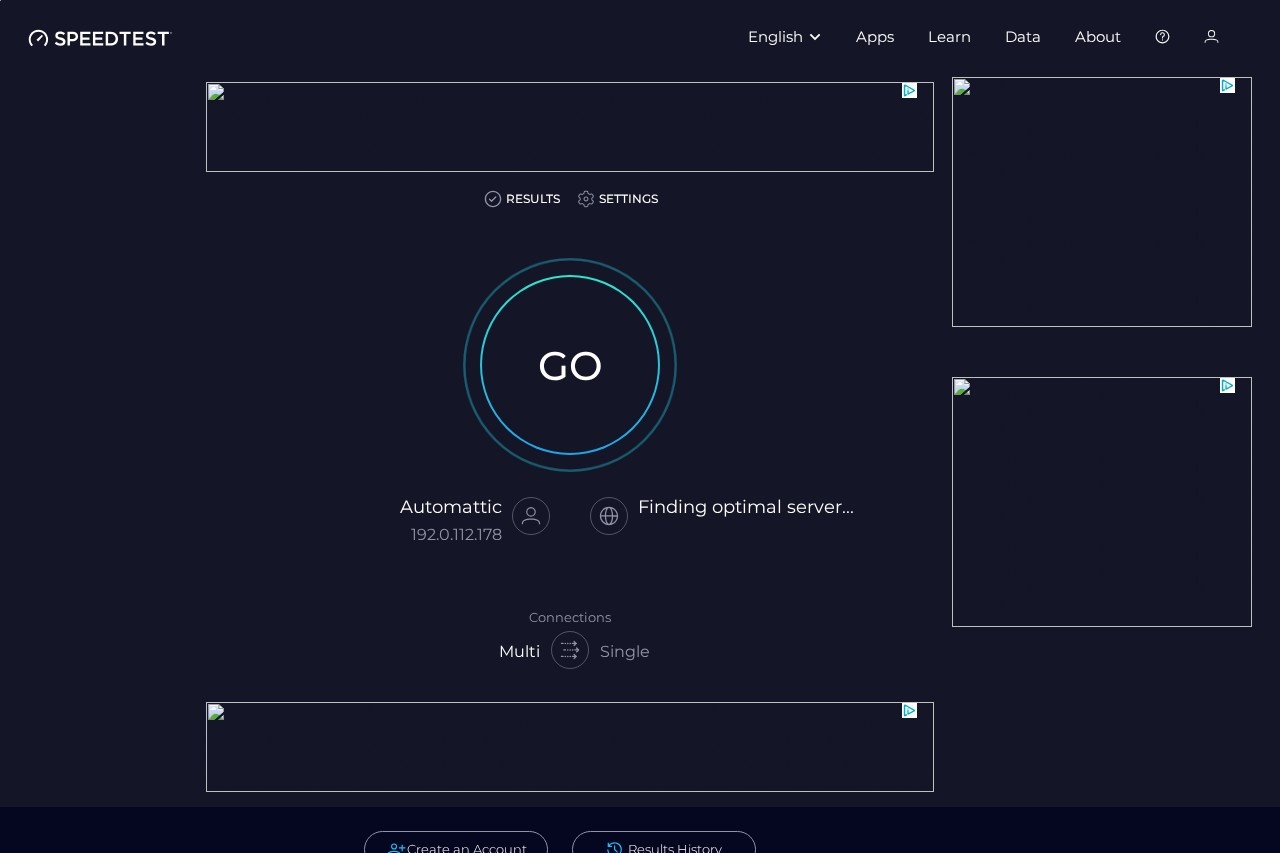Click AdChoices icon on top banner ad
This screenshot has width=1280, height=853.
[x=910, y=91]
